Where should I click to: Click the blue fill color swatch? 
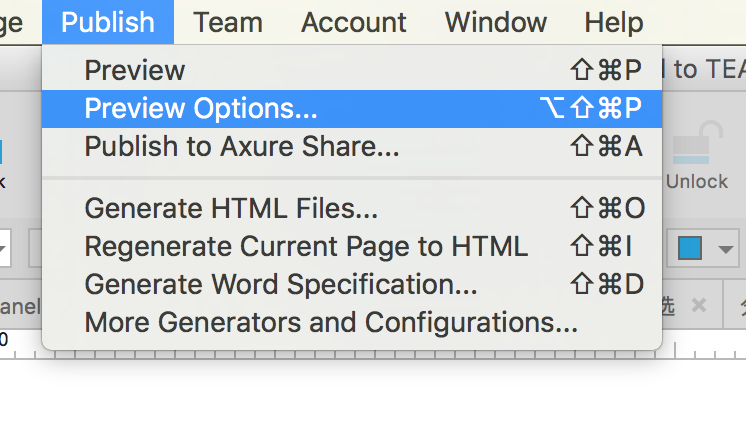coord(690,248)
